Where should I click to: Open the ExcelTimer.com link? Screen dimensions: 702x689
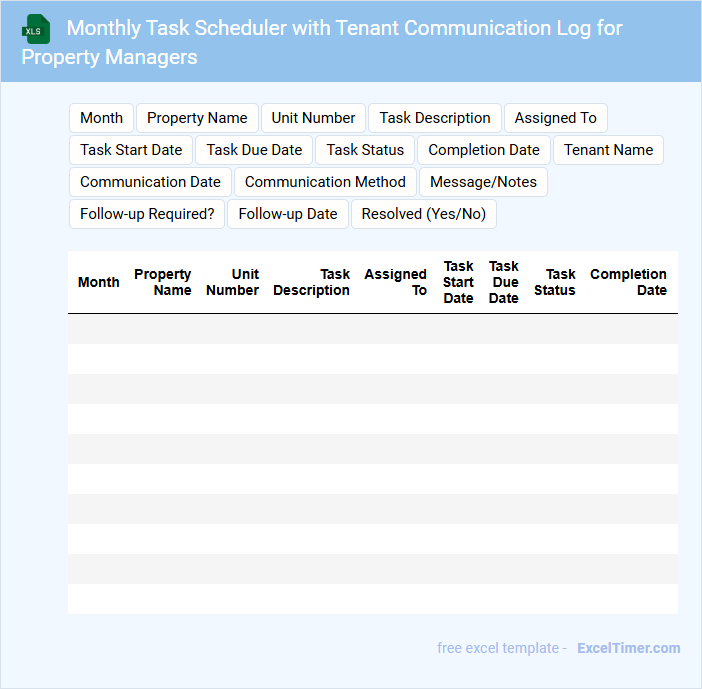(x=629, y=648)
